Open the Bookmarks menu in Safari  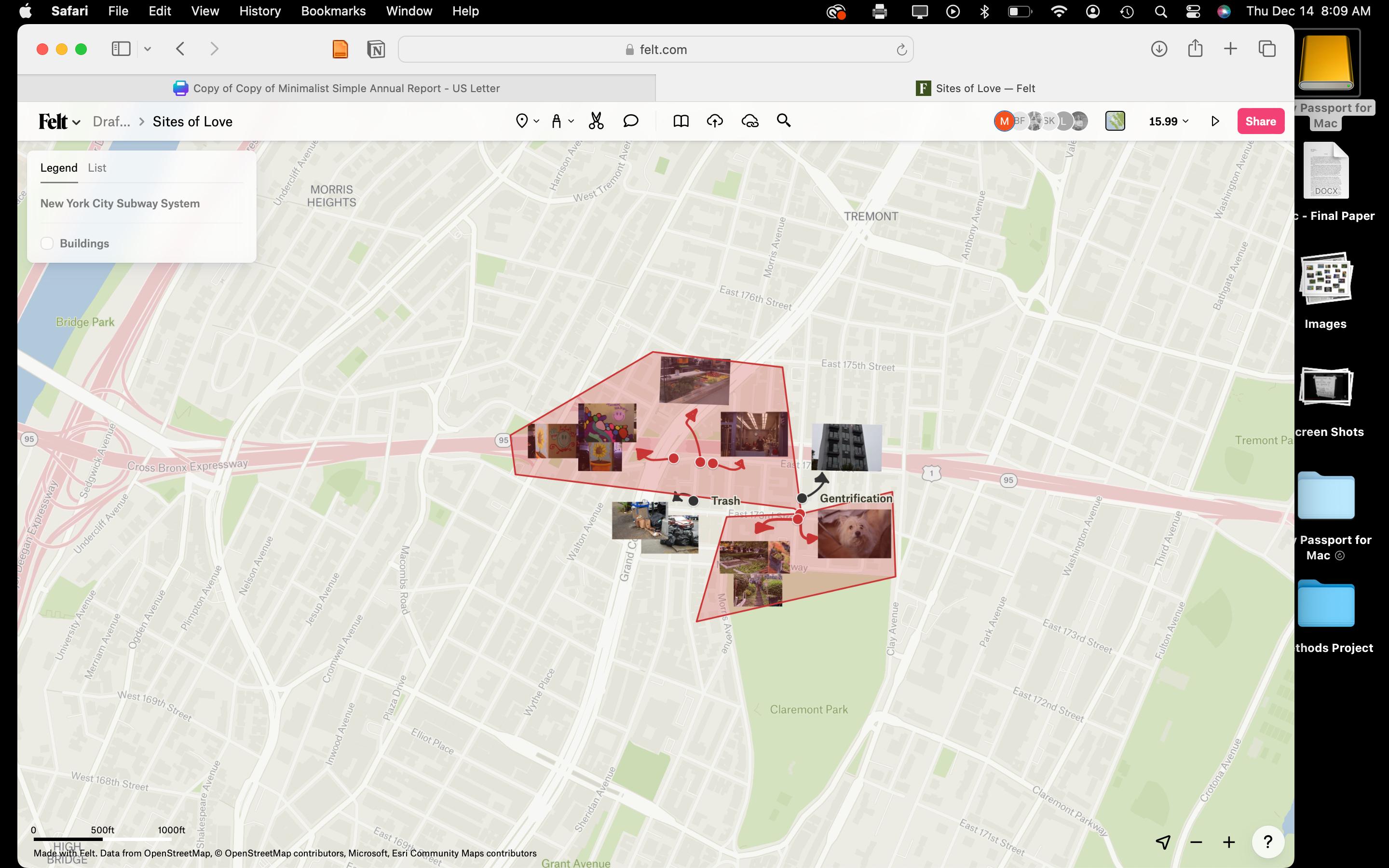point(333,11)
